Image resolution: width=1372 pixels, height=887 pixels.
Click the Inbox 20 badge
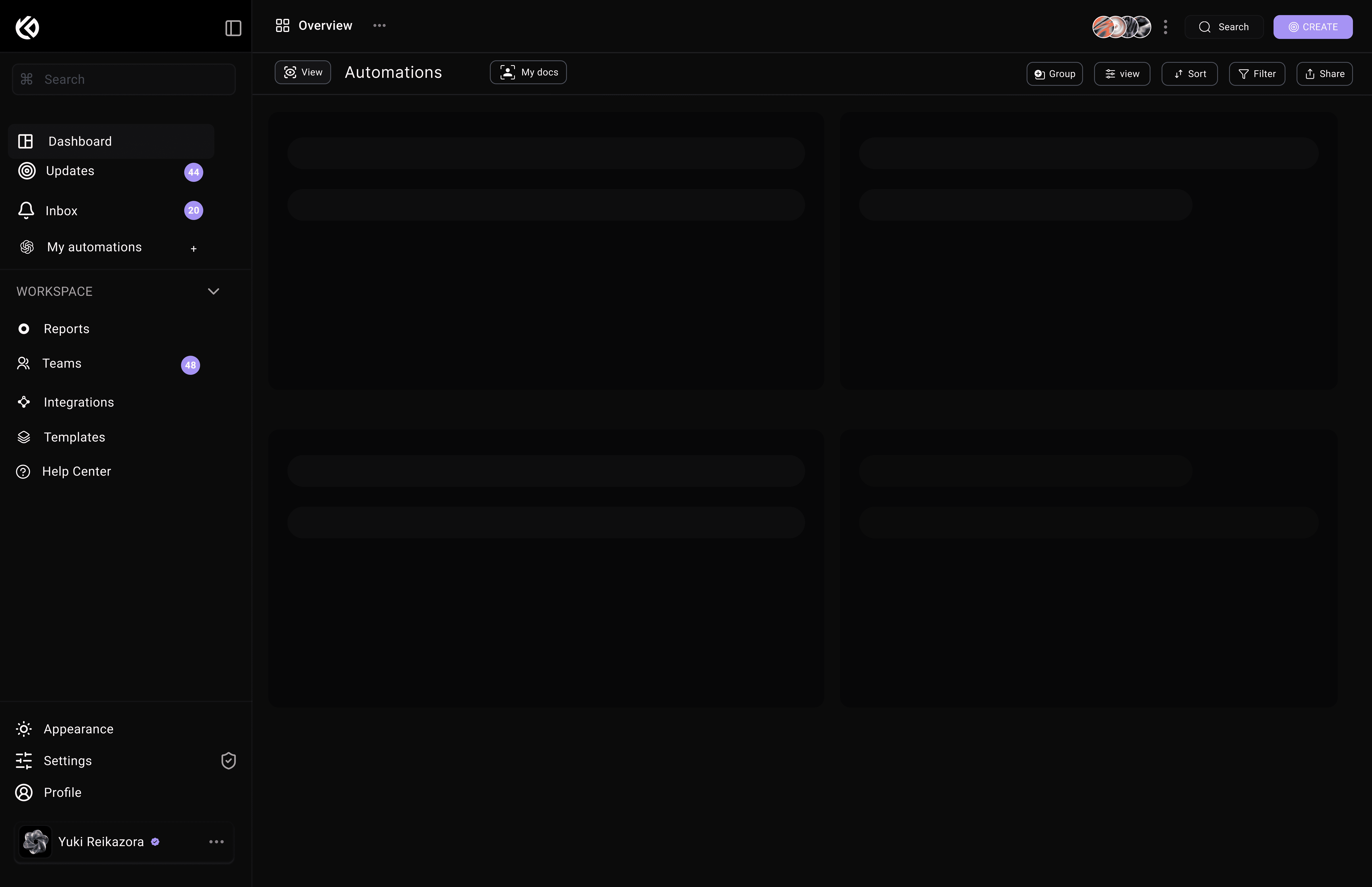[x=194, y=210]
